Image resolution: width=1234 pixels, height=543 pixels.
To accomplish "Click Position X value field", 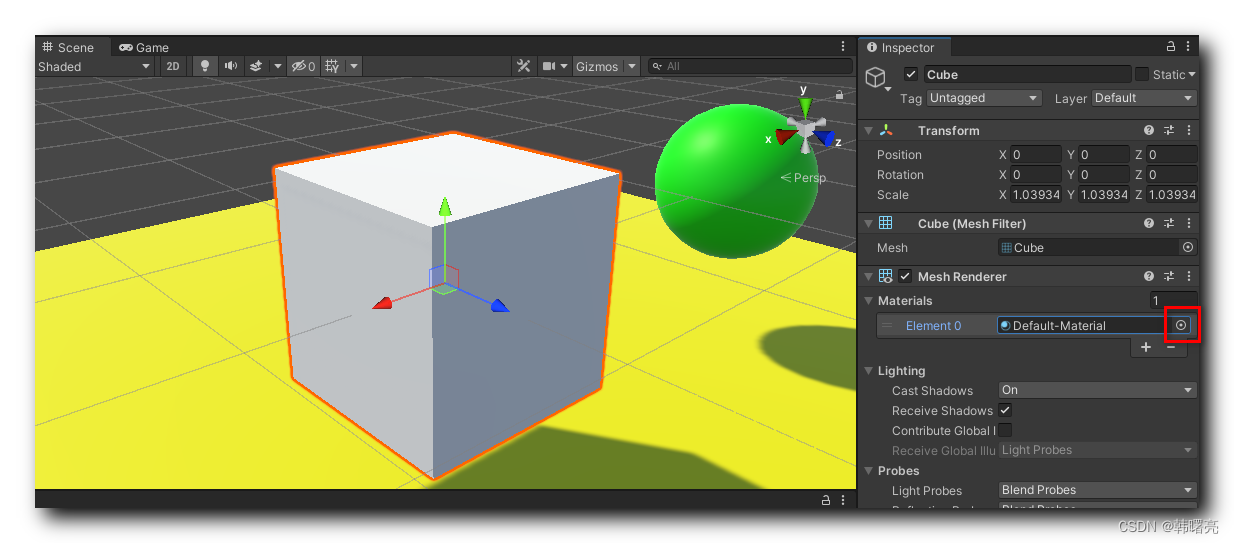I will [x=1036, y=155].
